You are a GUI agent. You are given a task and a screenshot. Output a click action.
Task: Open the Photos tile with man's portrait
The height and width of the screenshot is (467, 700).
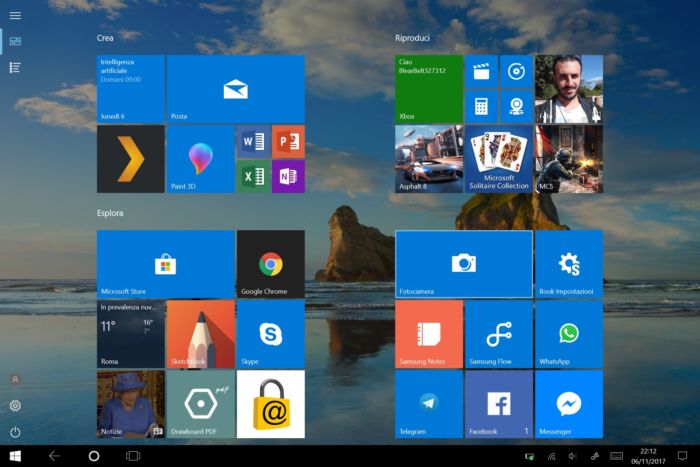coord(569,89)
